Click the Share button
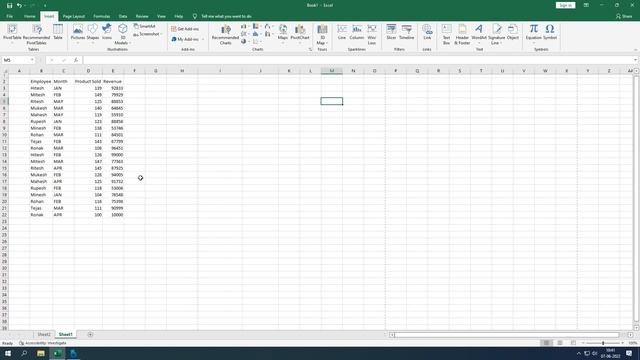640x360 pixels. [x=624, y=16]
